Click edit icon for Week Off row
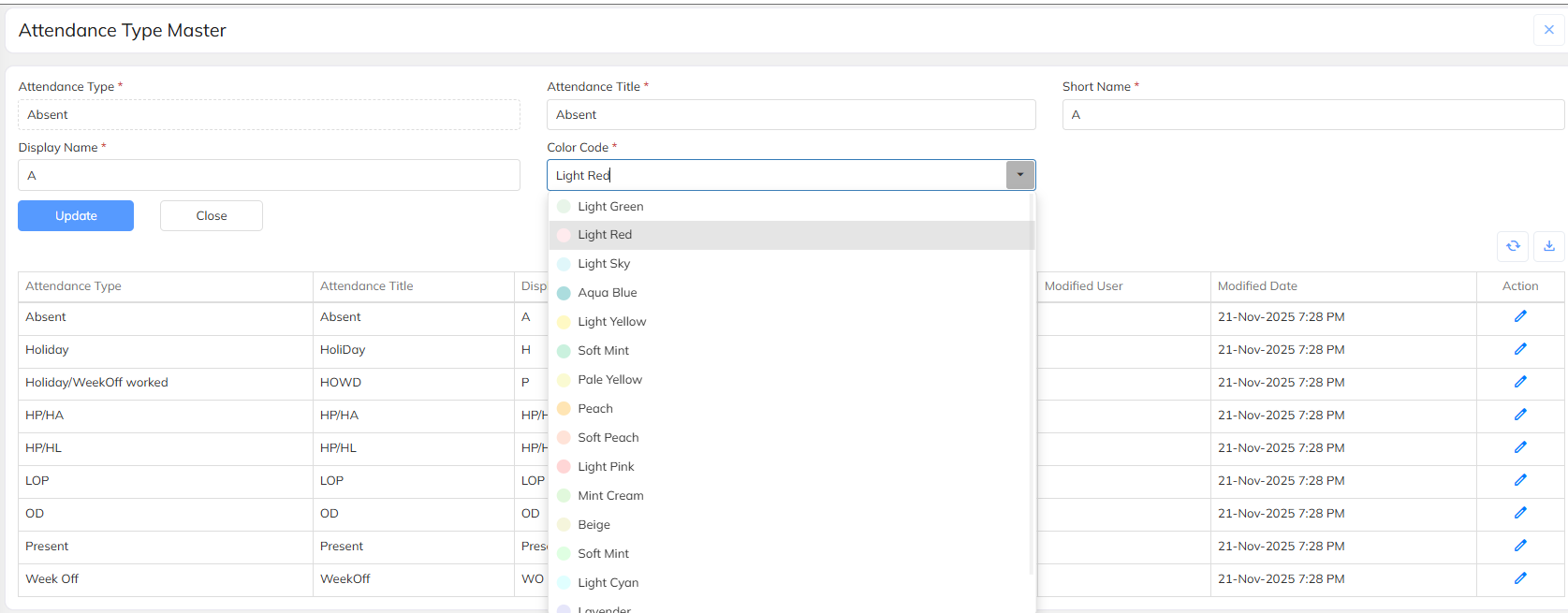1568x613 pixels. click(x=1520, y=578)
